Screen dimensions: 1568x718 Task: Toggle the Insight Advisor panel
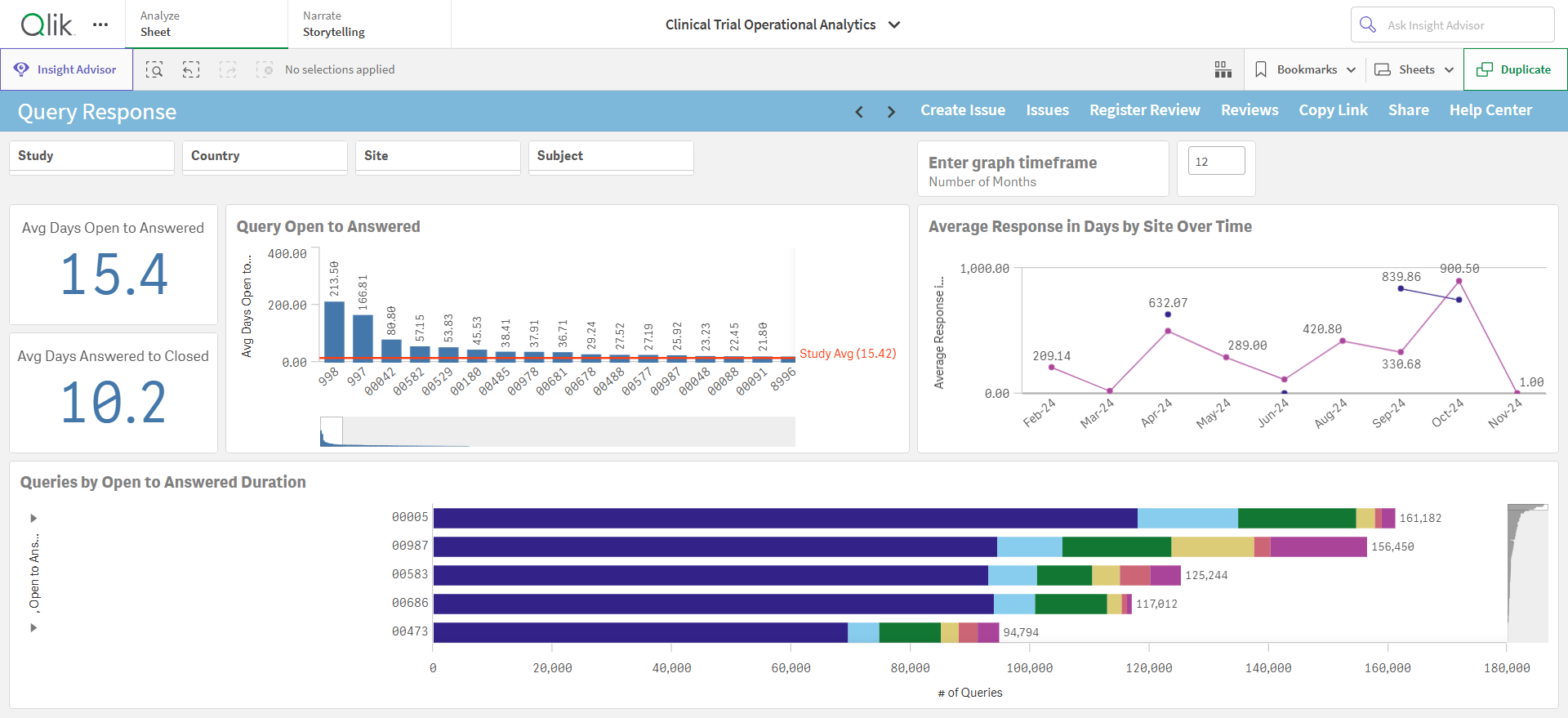tap(66, 69)
